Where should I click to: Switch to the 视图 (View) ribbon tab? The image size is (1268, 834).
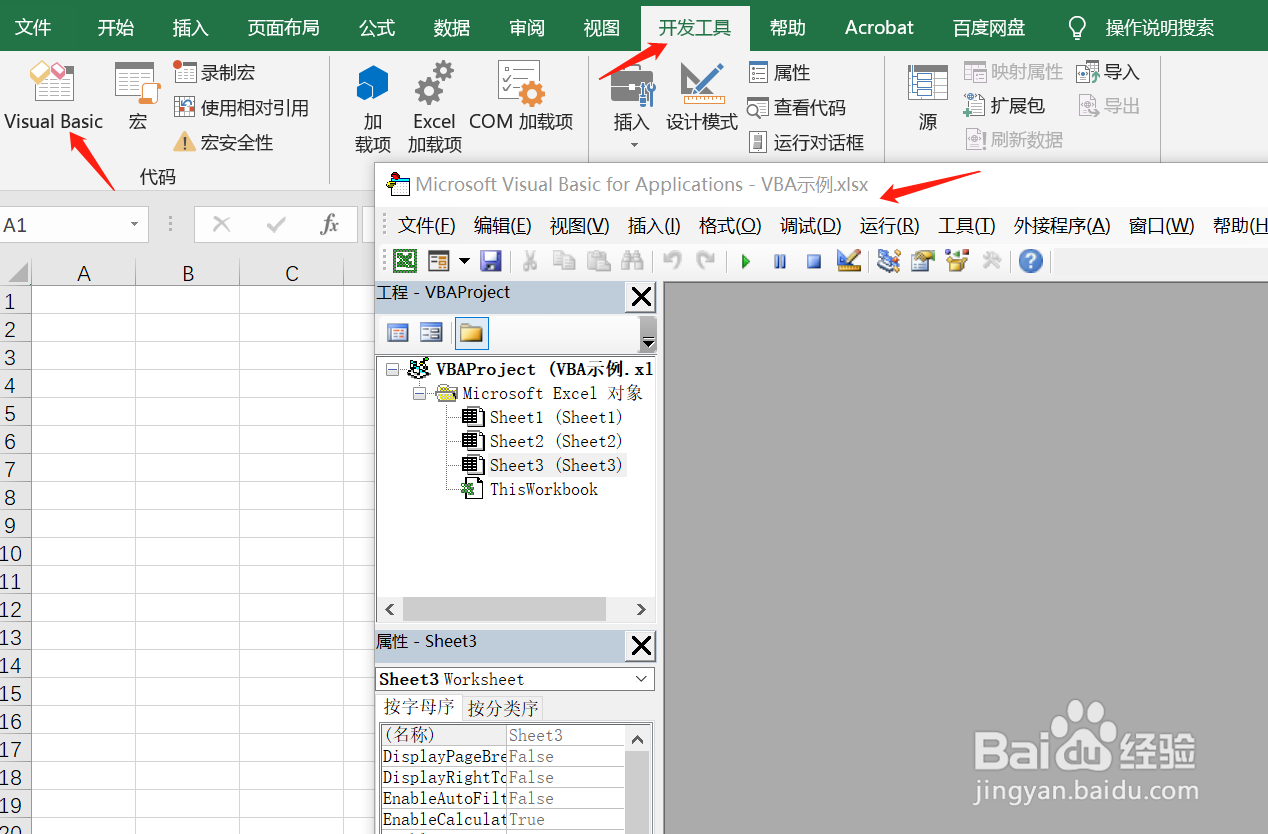(602, 27)
